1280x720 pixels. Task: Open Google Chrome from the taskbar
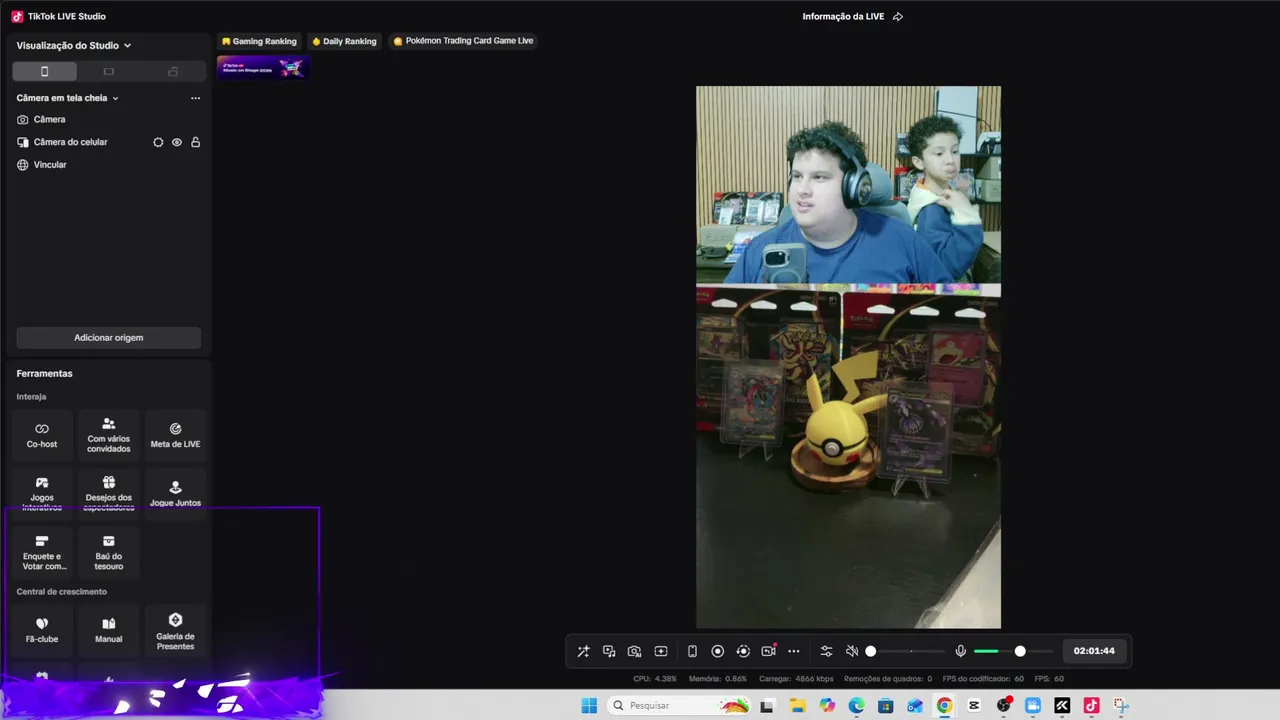click(x=944, y=705)
